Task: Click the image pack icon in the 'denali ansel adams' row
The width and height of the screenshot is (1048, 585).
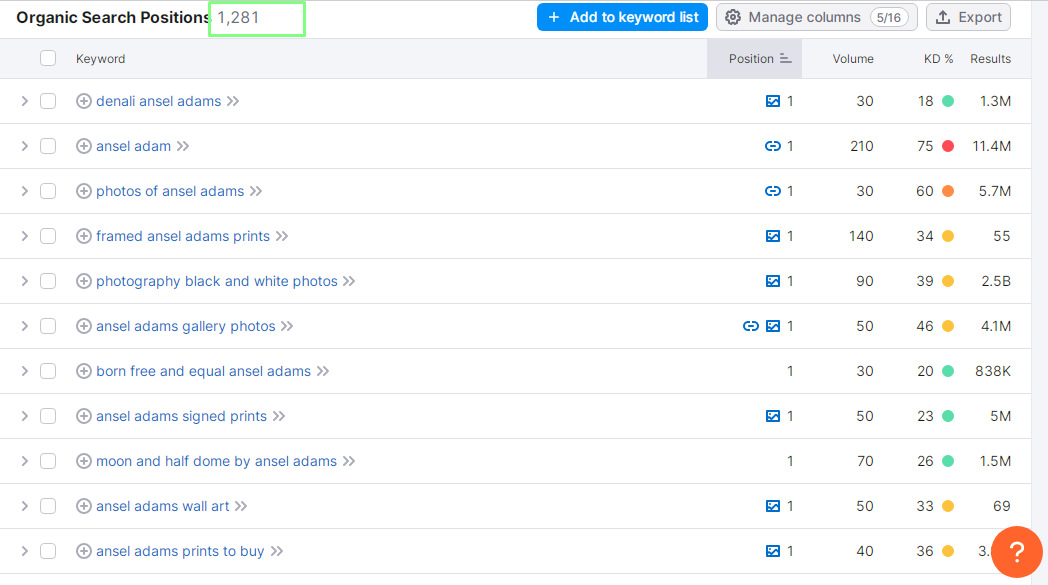Action: [773, 101]
